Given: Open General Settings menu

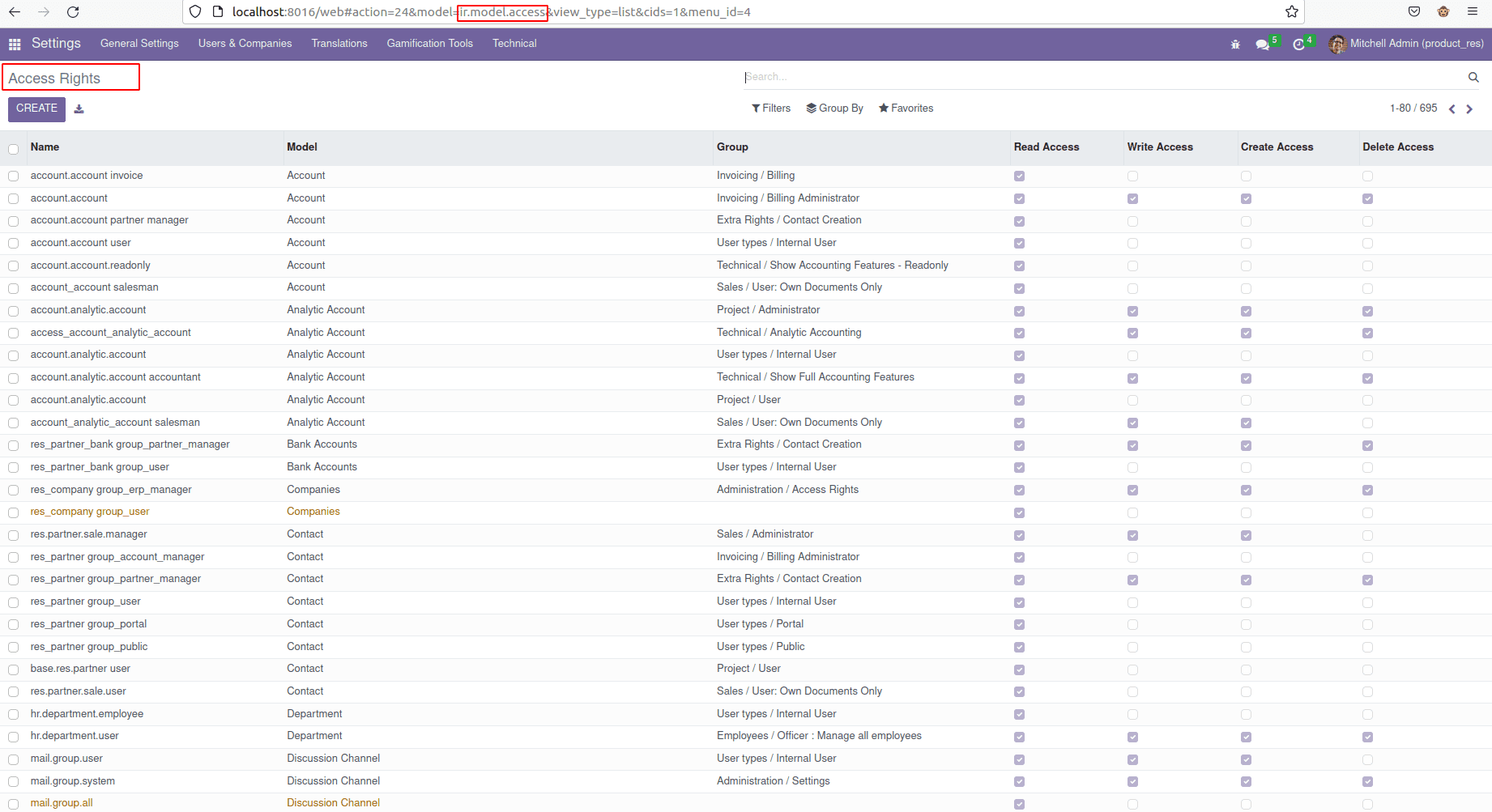Looking at the screenshot, I should coord(139,44).
